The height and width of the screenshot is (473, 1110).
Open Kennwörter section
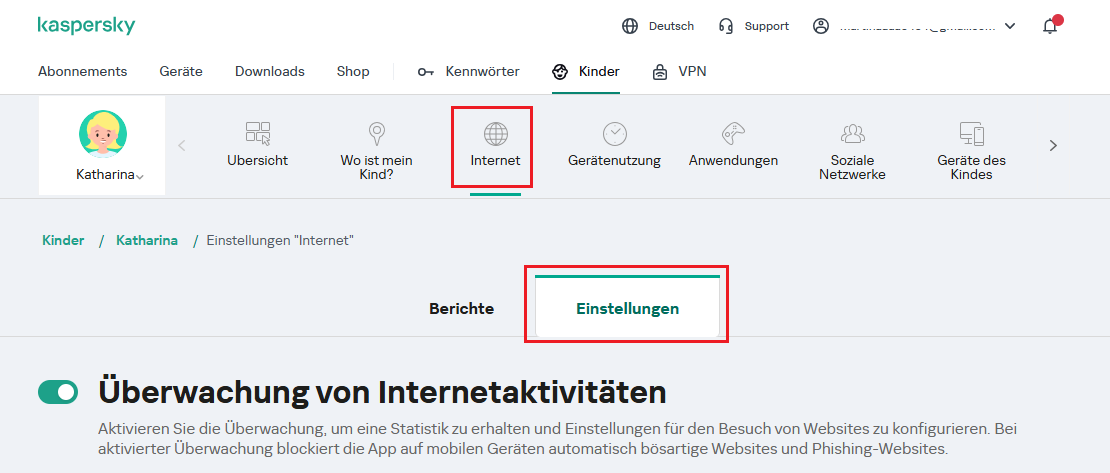[483, 72]
